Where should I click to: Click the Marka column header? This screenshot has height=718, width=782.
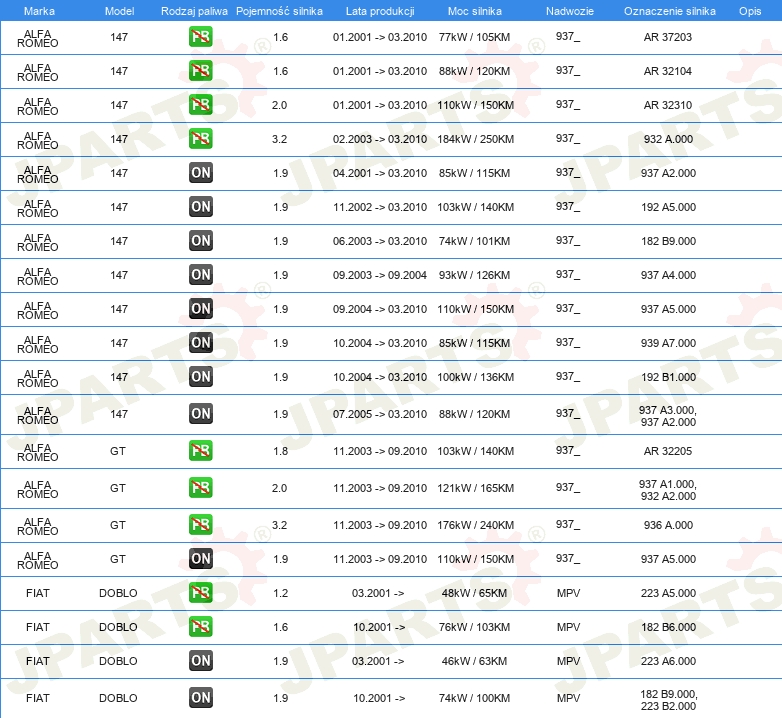39,11
